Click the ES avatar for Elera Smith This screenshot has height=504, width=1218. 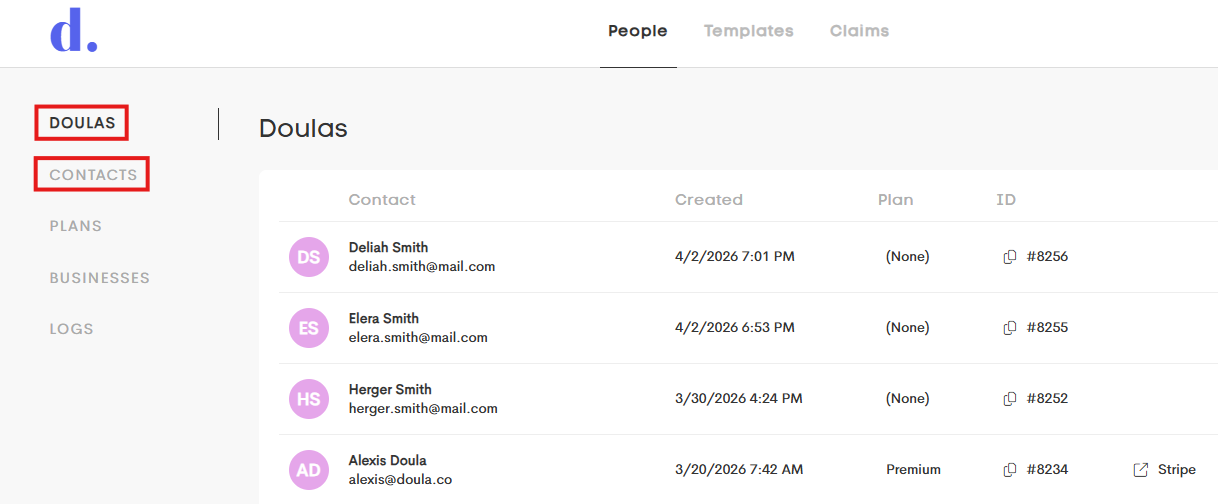point(309,328)
